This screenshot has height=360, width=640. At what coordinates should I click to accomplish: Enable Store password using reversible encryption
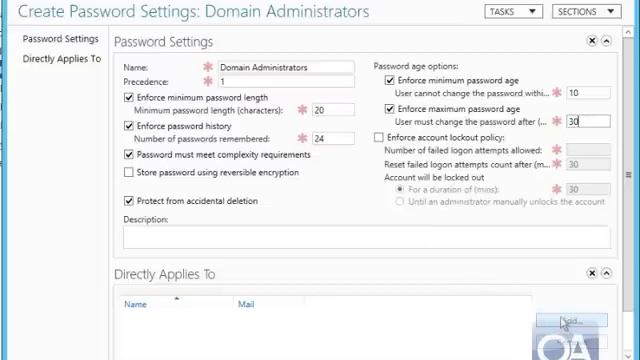point(129,172)
